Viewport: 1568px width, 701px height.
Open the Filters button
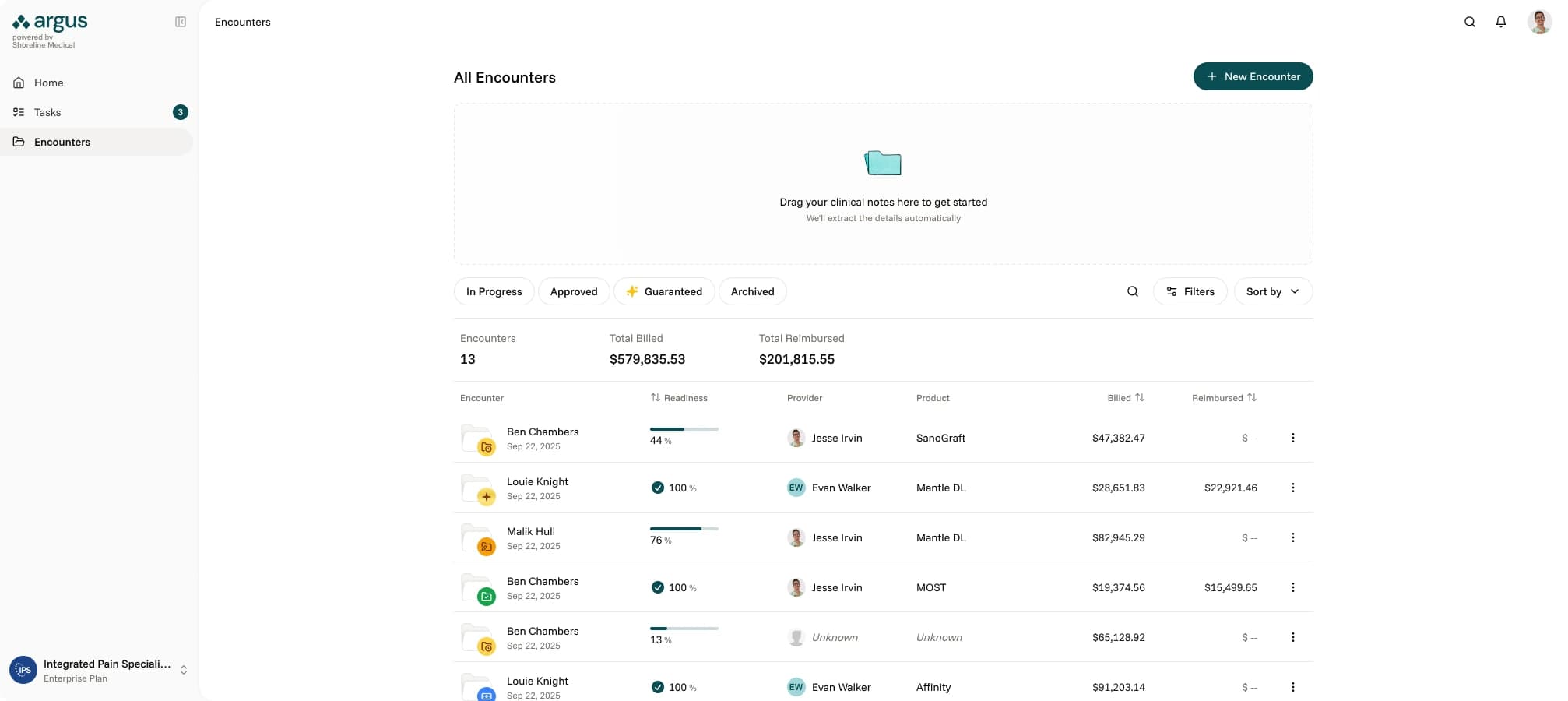coord(1189,291)
